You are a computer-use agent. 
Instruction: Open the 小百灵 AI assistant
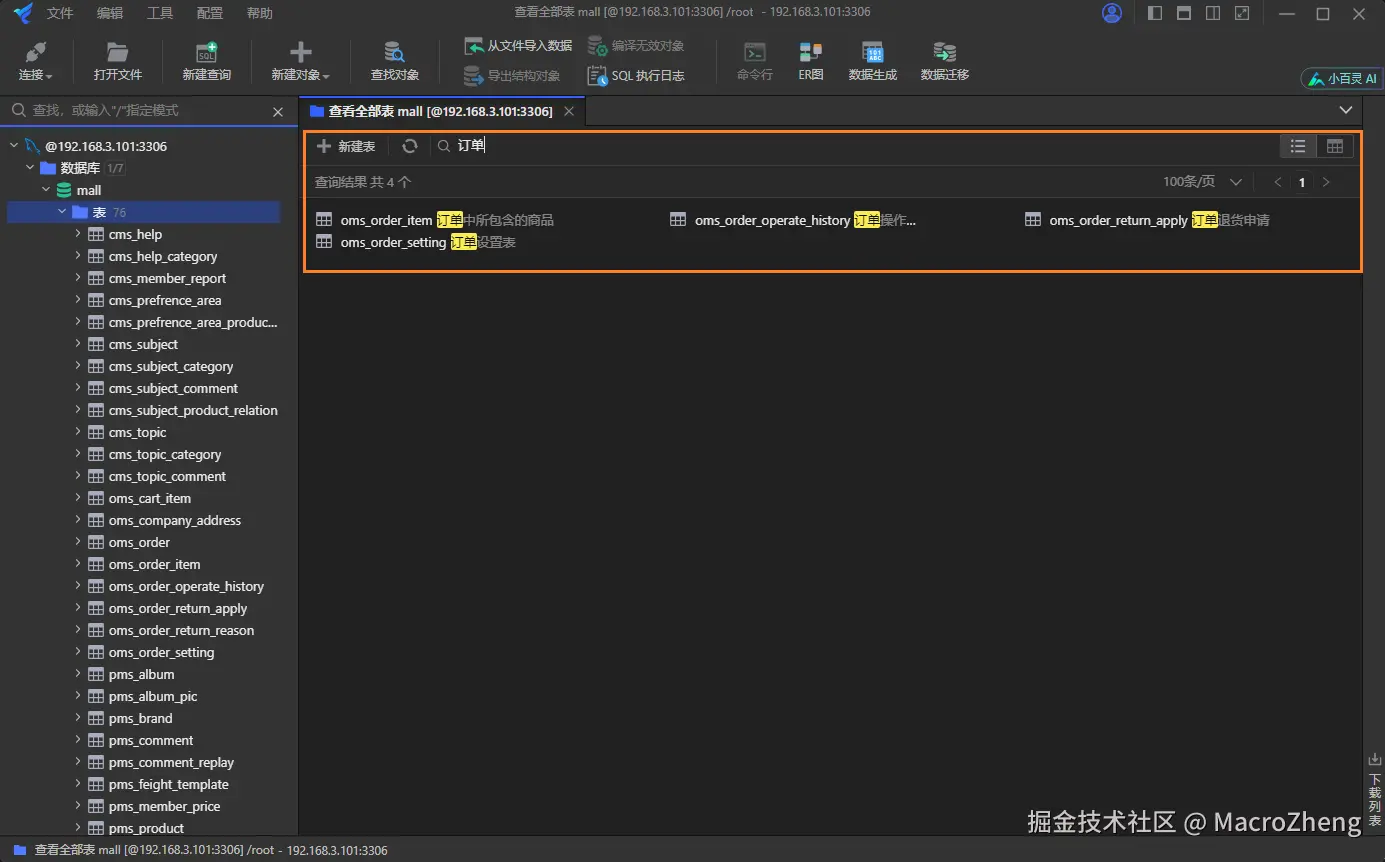1341,78
